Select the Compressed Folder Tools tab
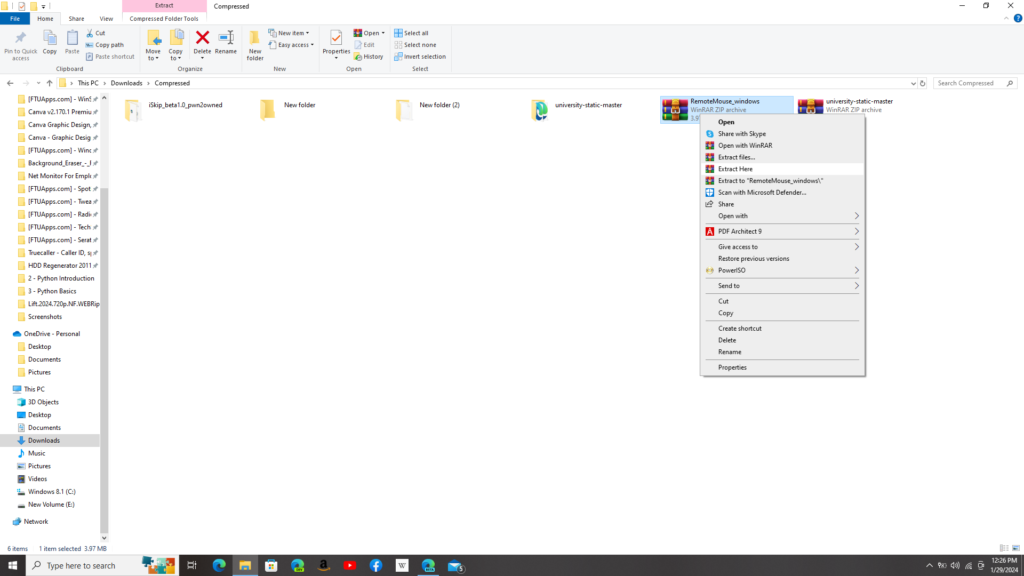The width and height of the screenshot is (1024, 576). tap(164, 19)
